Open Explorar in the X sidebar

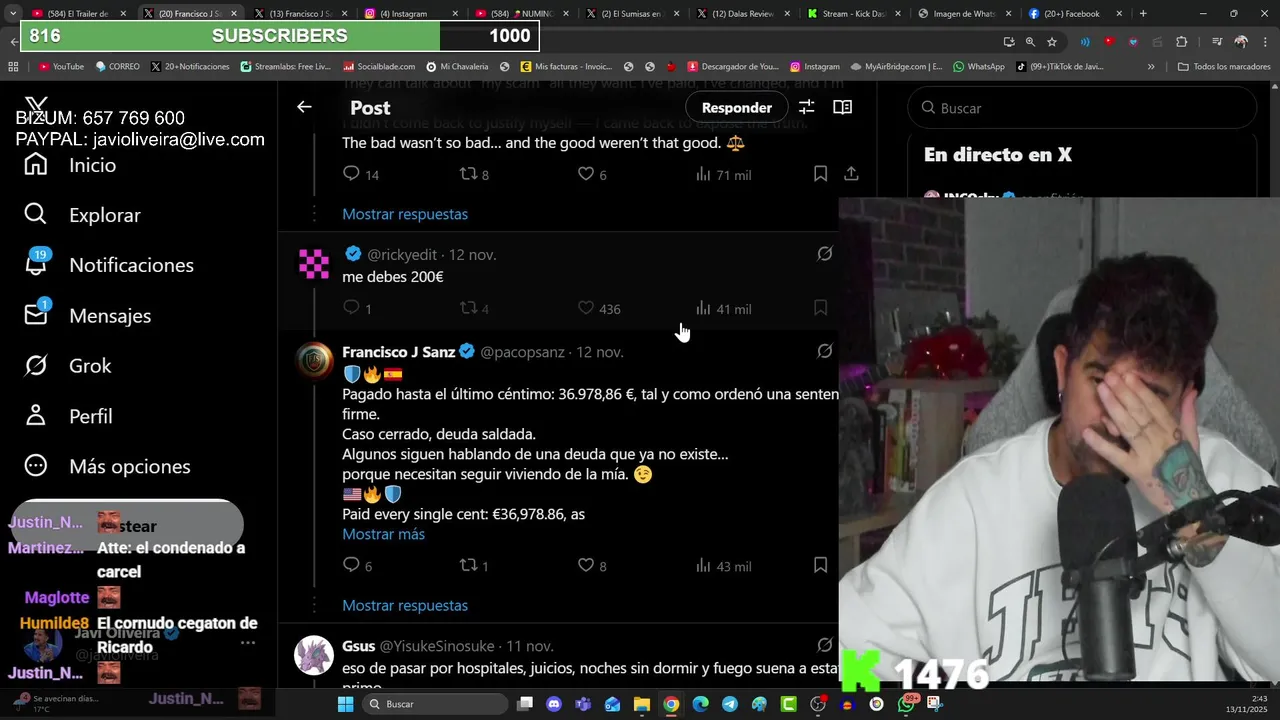(x=82, y=215)
